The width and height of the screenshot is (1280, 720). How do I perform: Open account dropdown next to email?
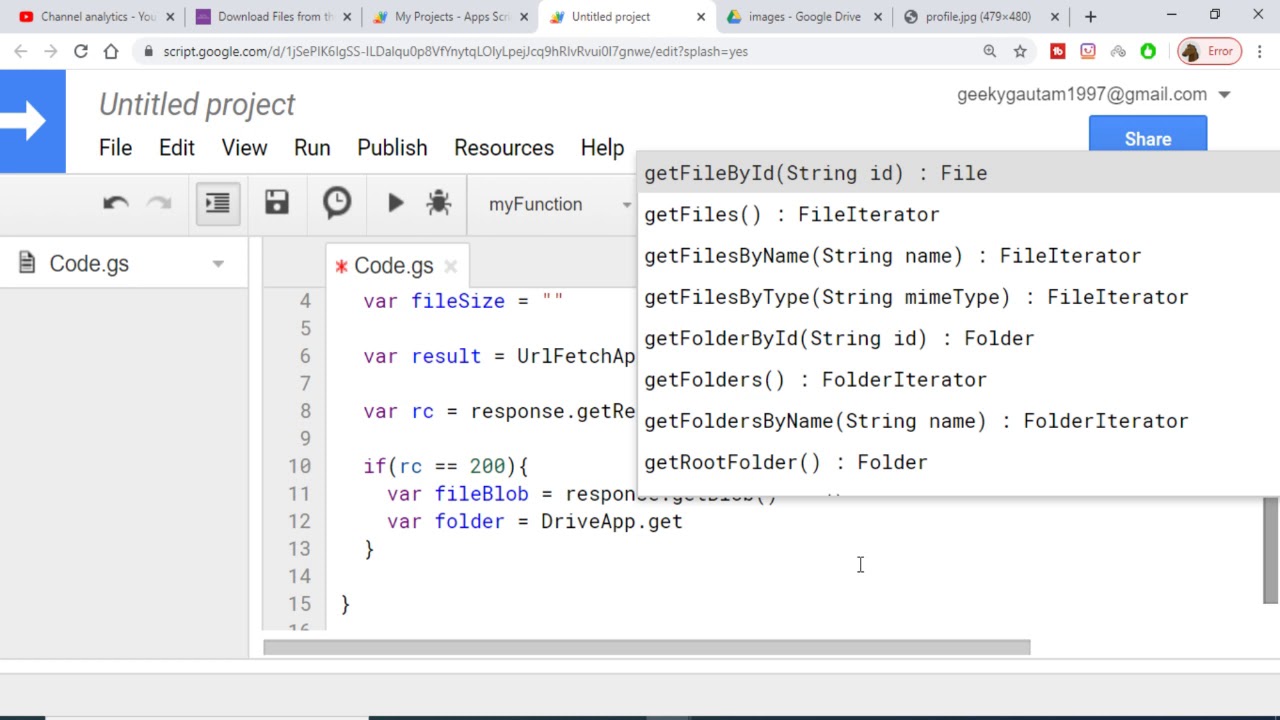1224,95
